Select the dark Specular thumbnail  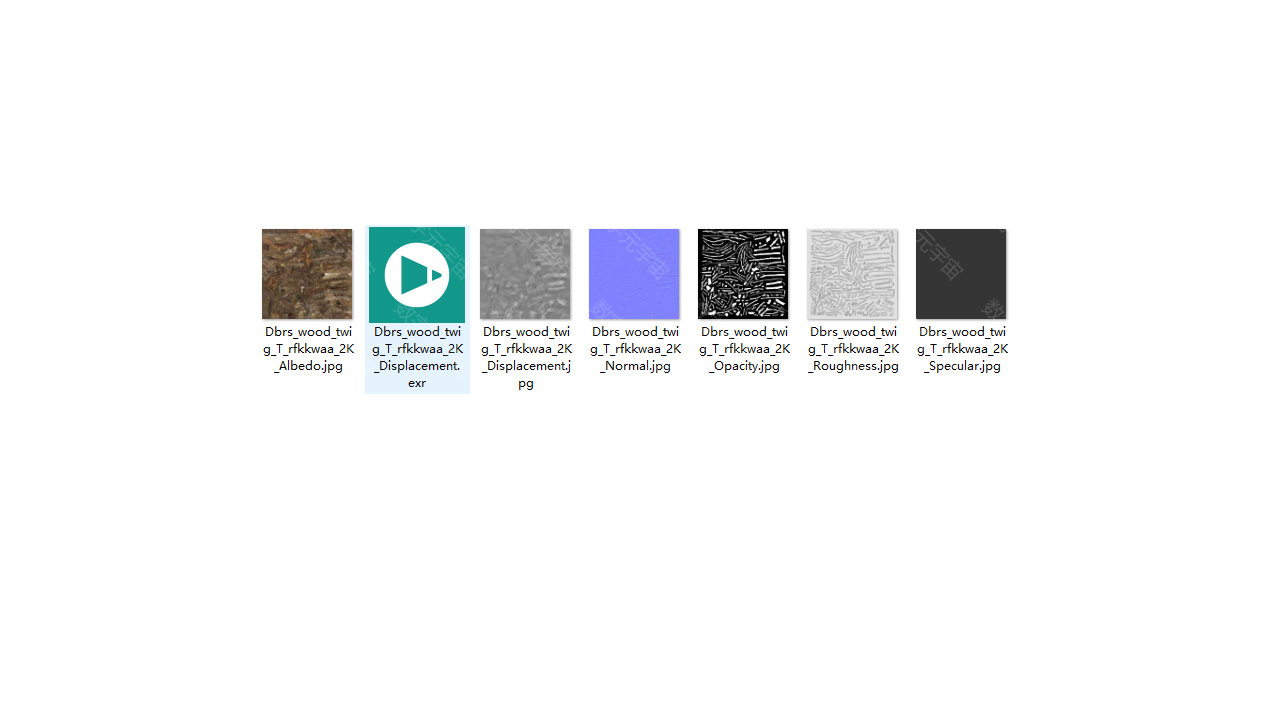click(961, 274)
